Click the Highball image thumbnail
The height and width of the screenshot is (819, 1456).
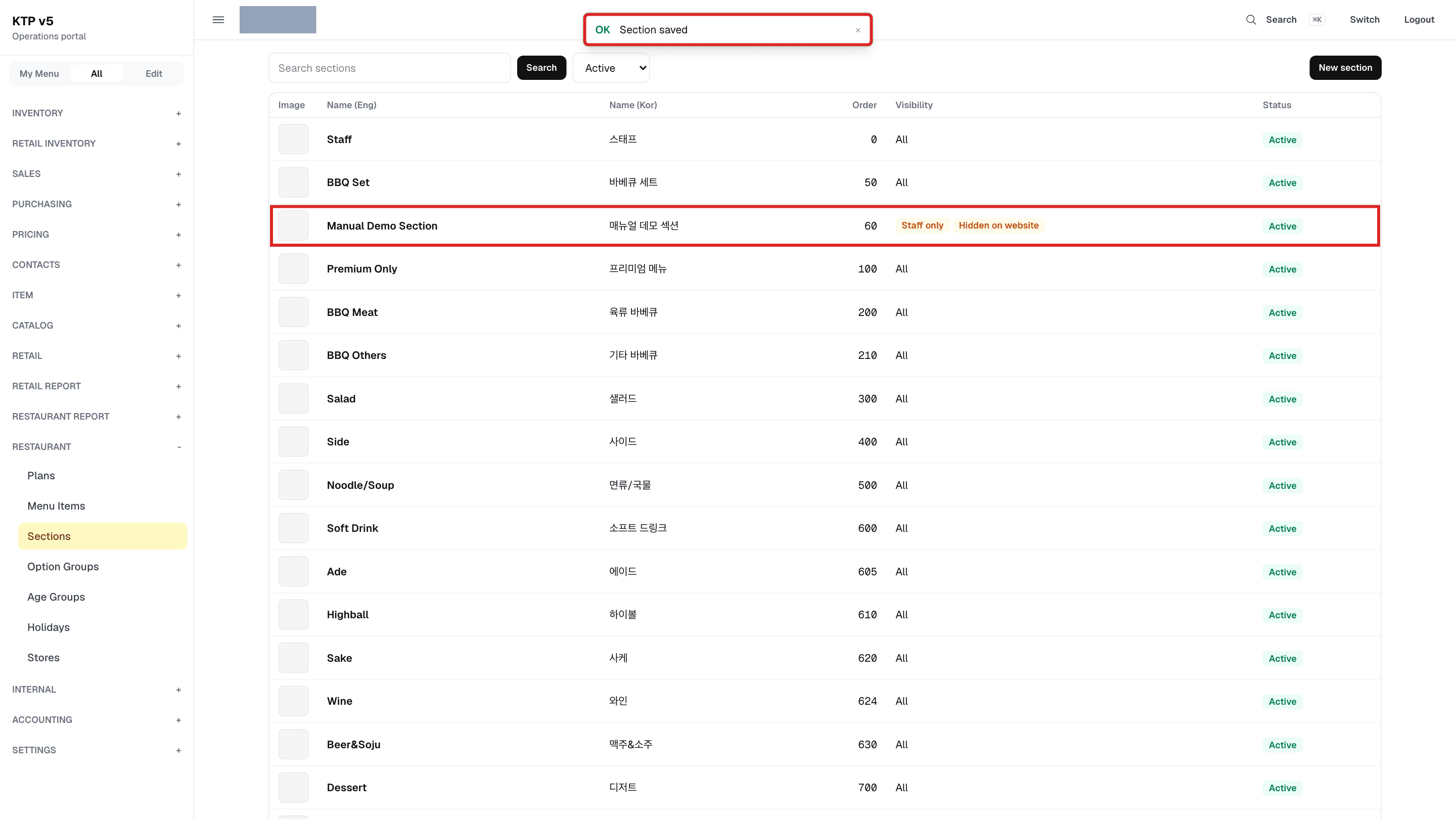293,614
